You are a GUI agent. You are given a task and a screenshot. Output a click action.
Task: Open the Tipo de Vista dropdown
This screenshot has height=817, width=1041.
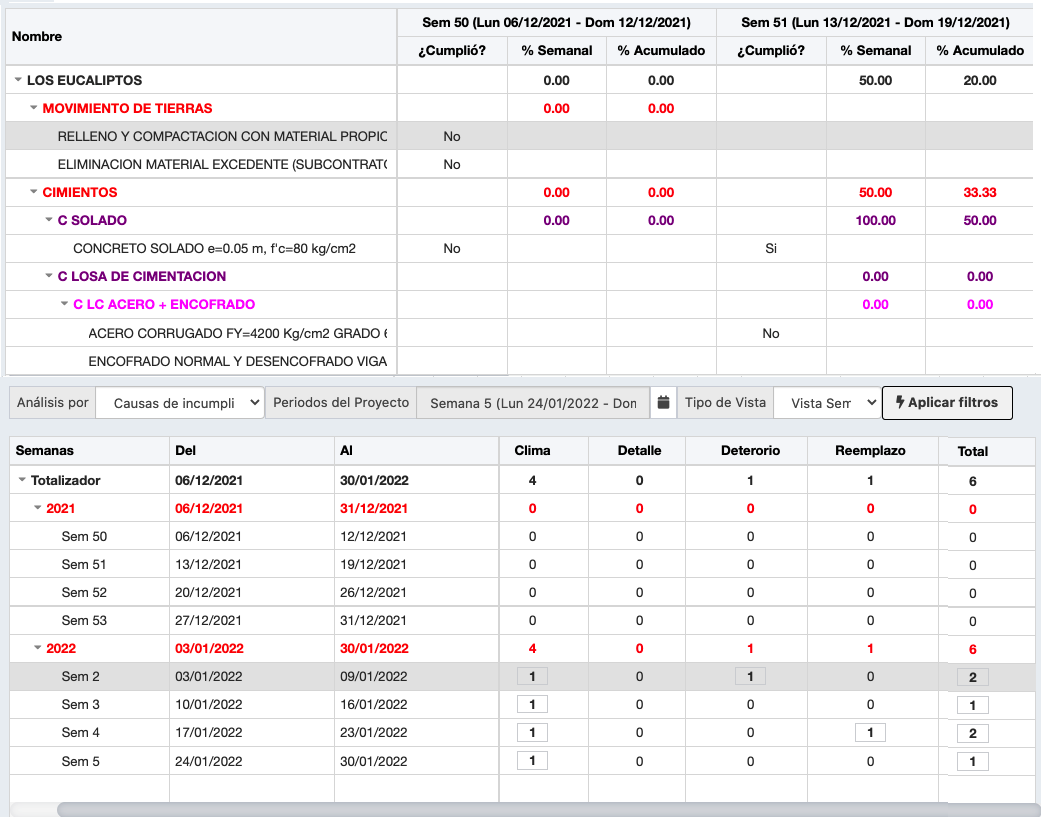point(827,403)
